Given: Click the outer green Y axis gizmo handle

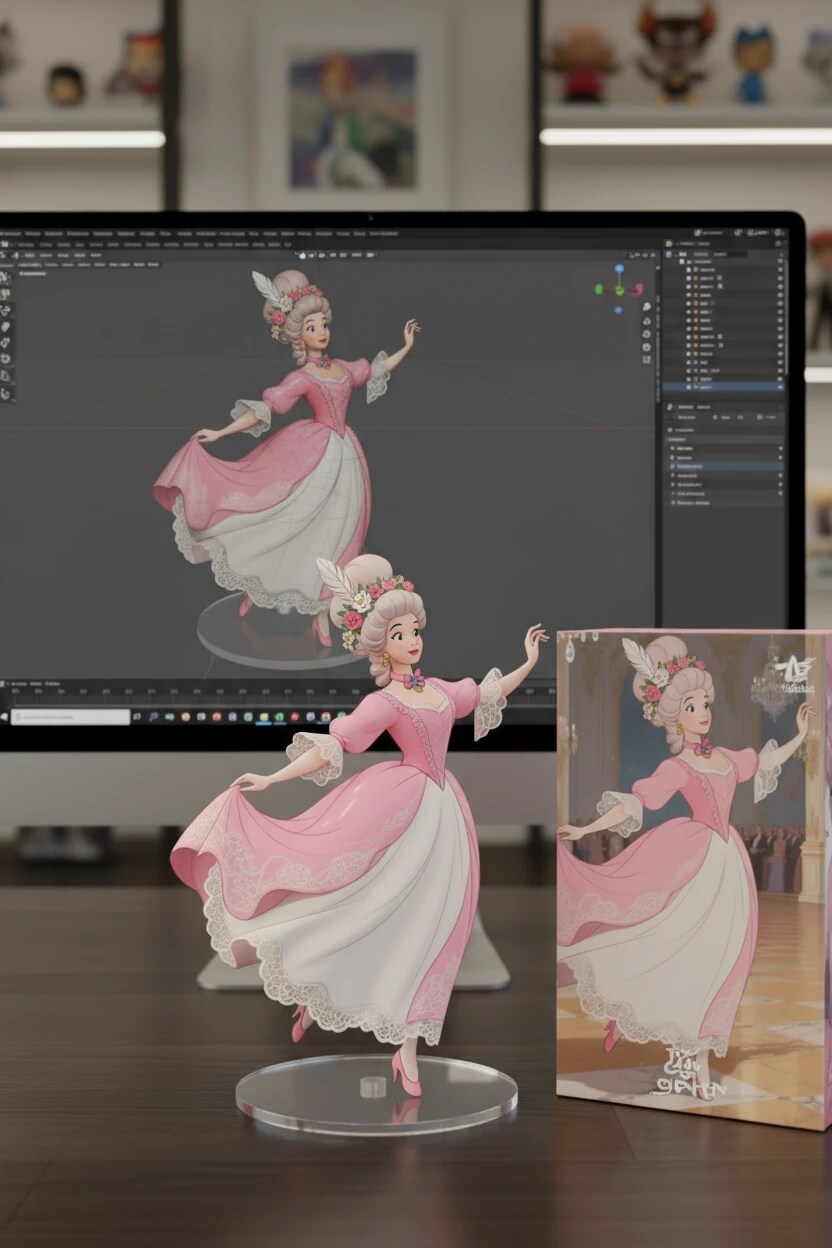Looking at the screenshot, I should coord(599,289).
